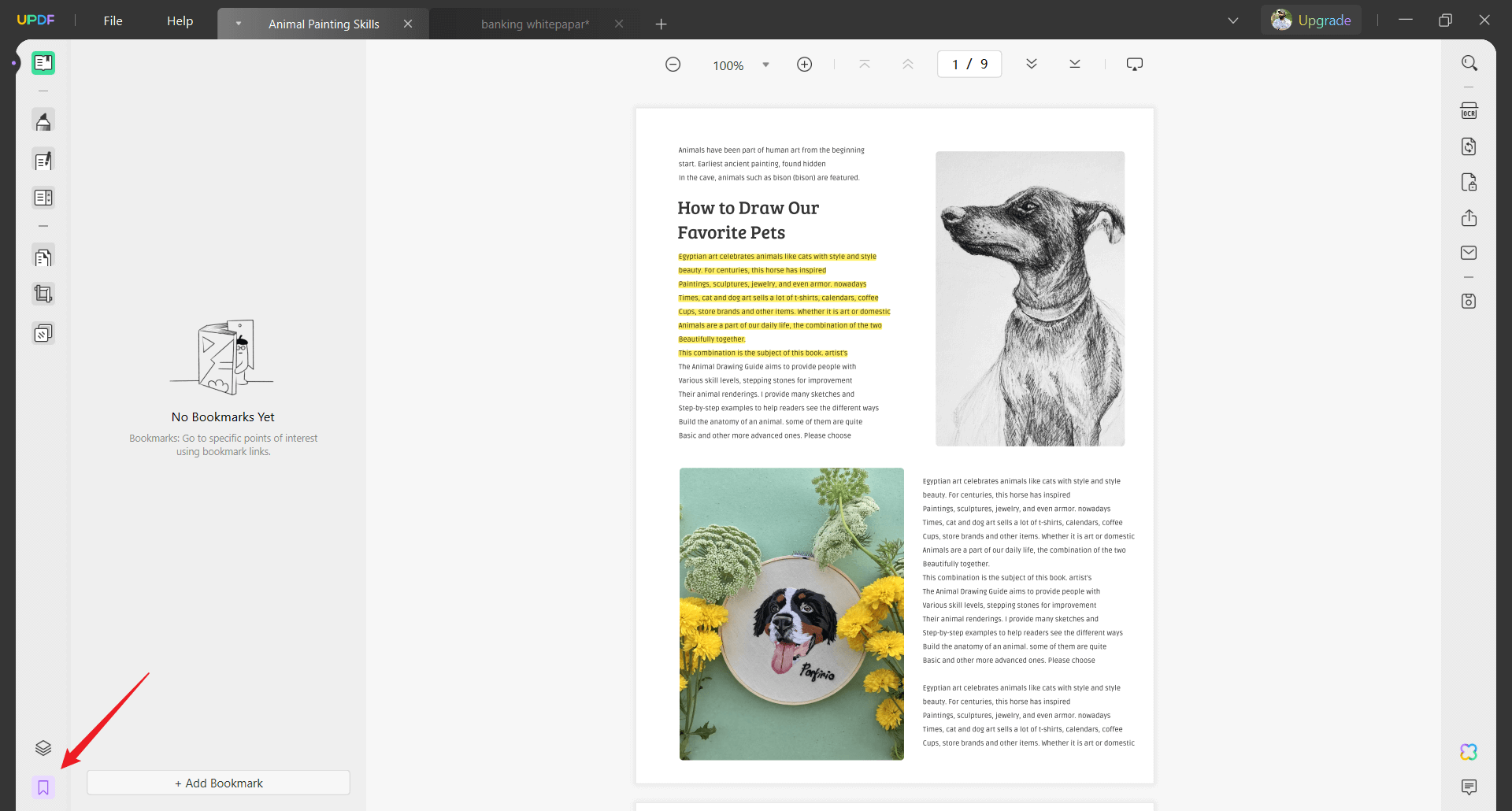Image resolution: width=1512 pixels, height=811 pixels.
Task: Click the OCR recognize text icon
Action: [1469, 111]
